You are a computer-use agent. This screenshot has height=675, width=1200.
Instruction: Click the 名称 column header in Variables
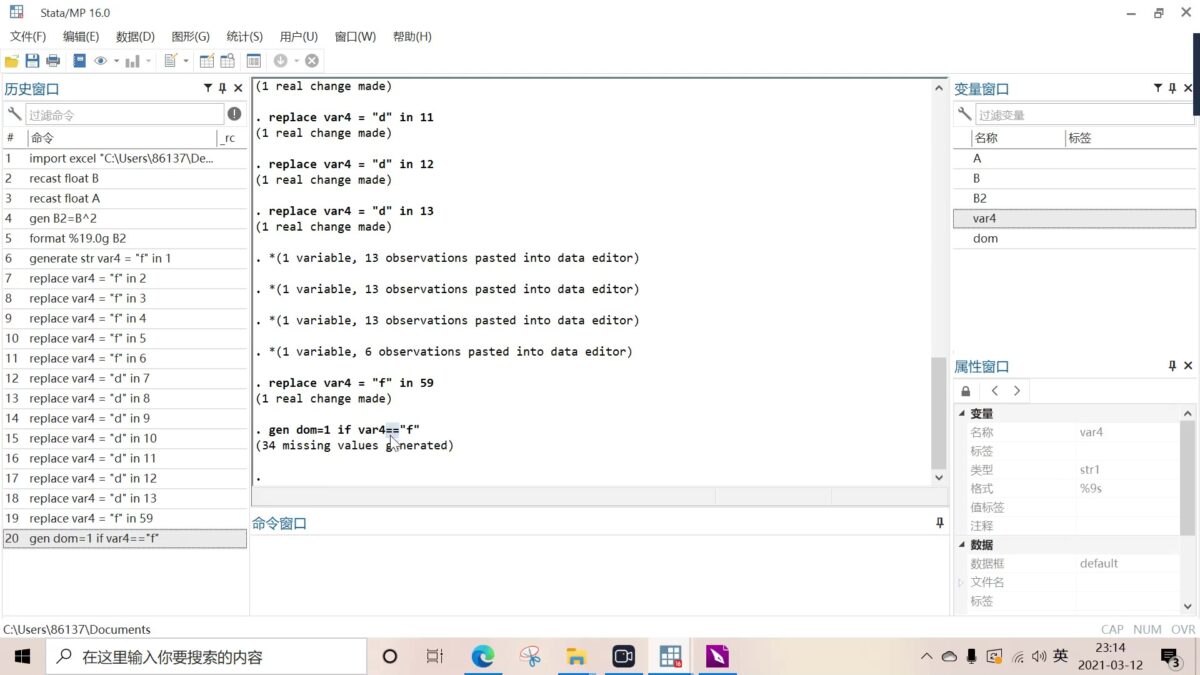(1018, 138)
